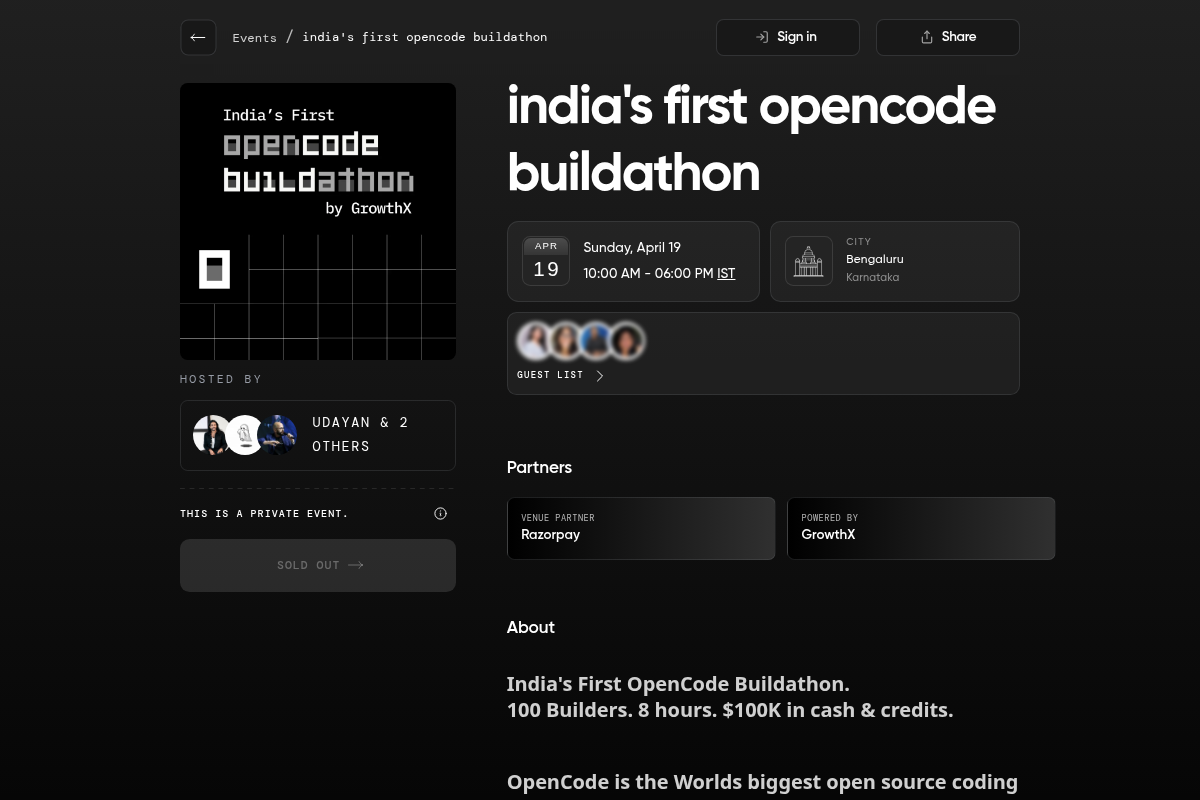Open the Bengaluru Karnataka city card

[x=894, y=261]
